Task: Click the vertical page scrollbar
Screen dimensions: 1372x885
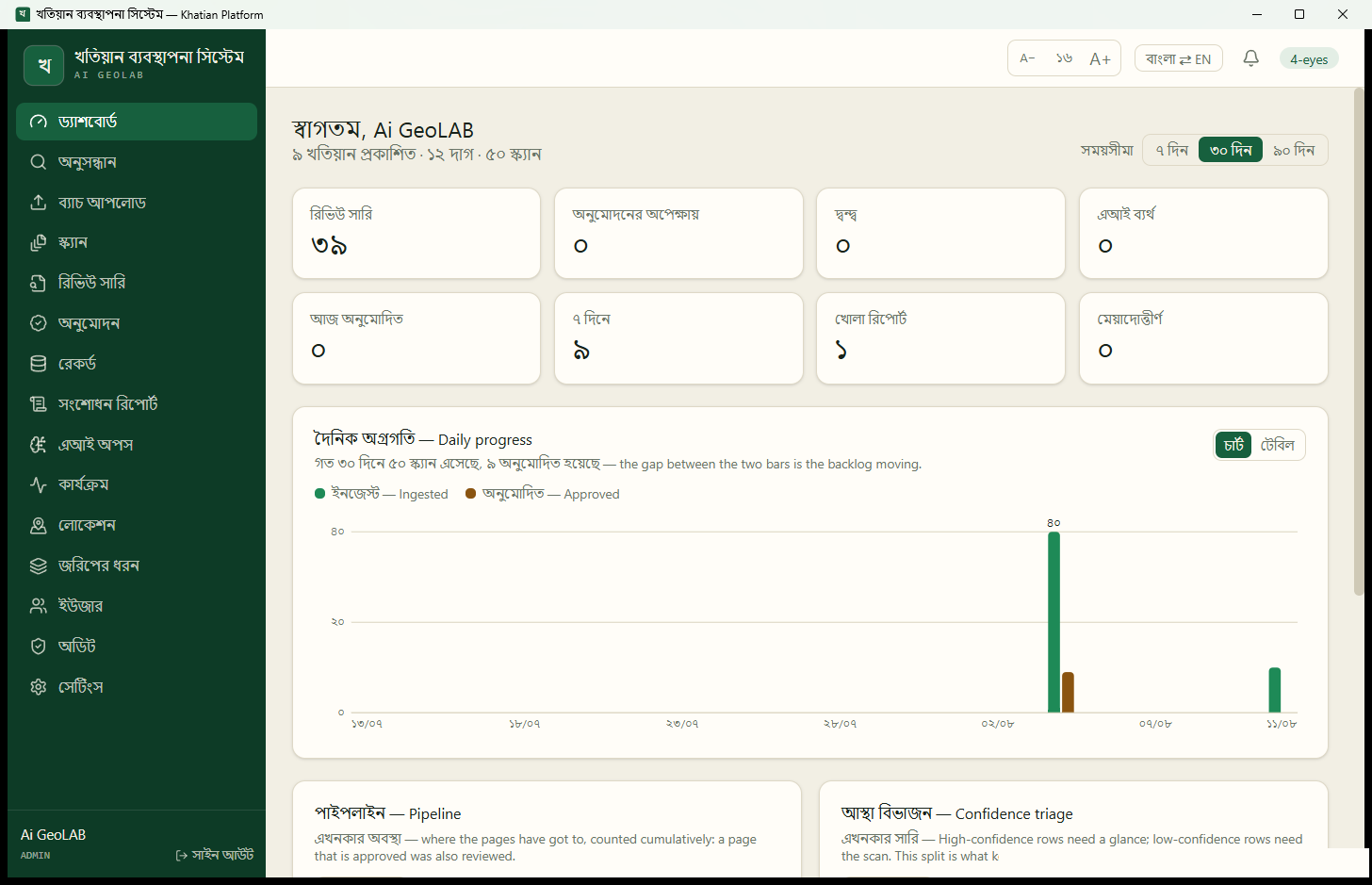Action: pyautogui.click(x=1358, y=341)
